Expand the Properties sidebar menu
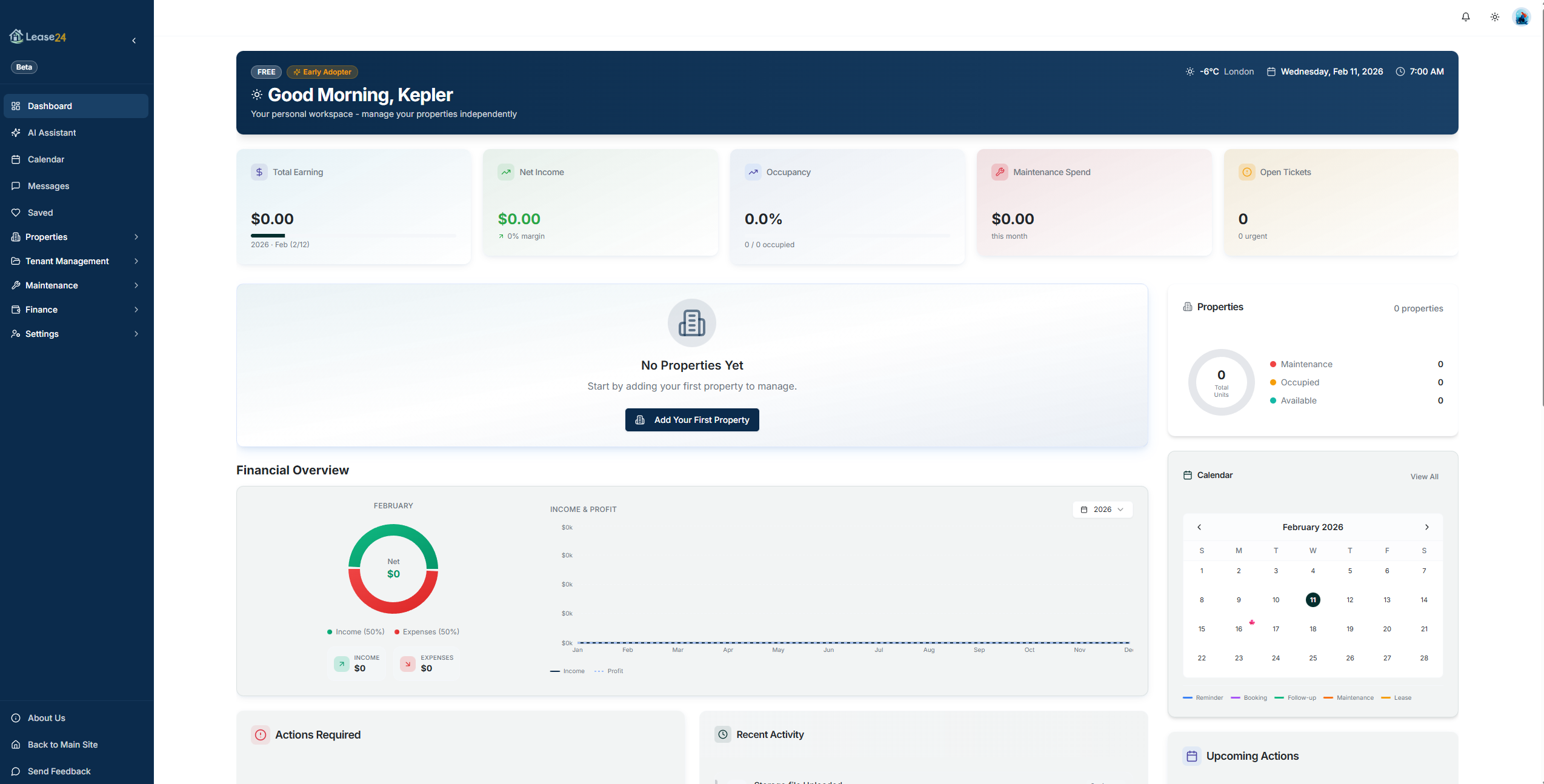Image resolution: width=1544 pixels, height=784 pixels. click(47, 236)
